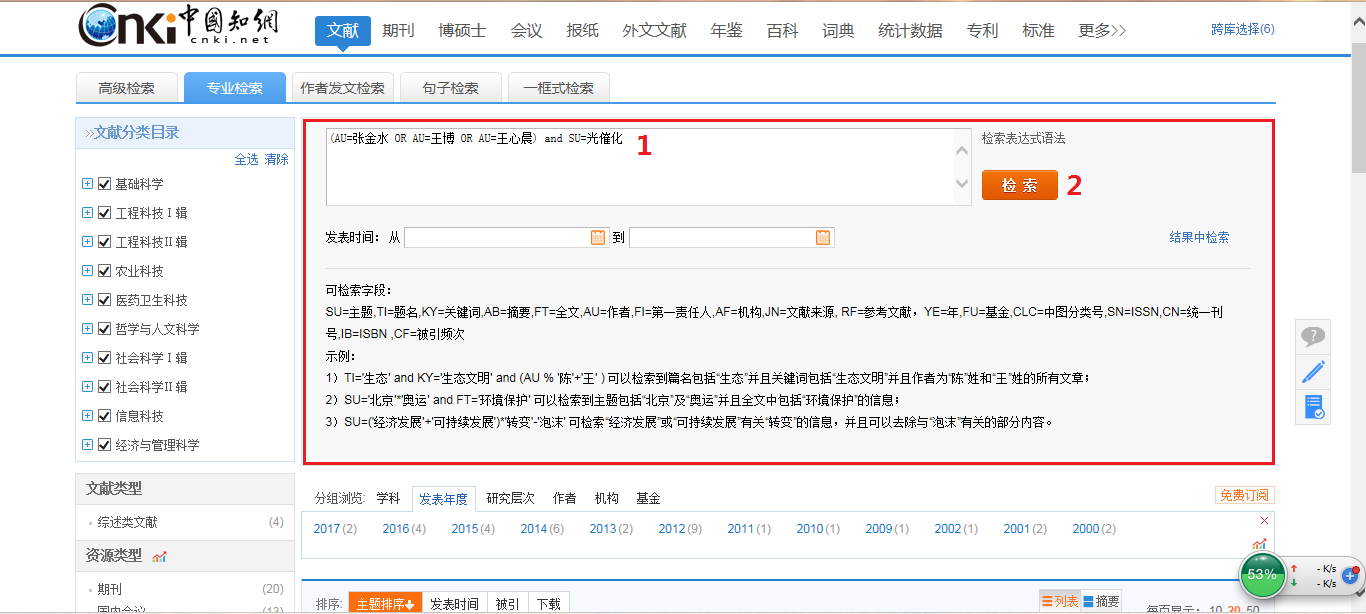This screenshot has width=1366, height=614.
Task: Click the orange 检索 search button
Action: [x=1019, y=185]
